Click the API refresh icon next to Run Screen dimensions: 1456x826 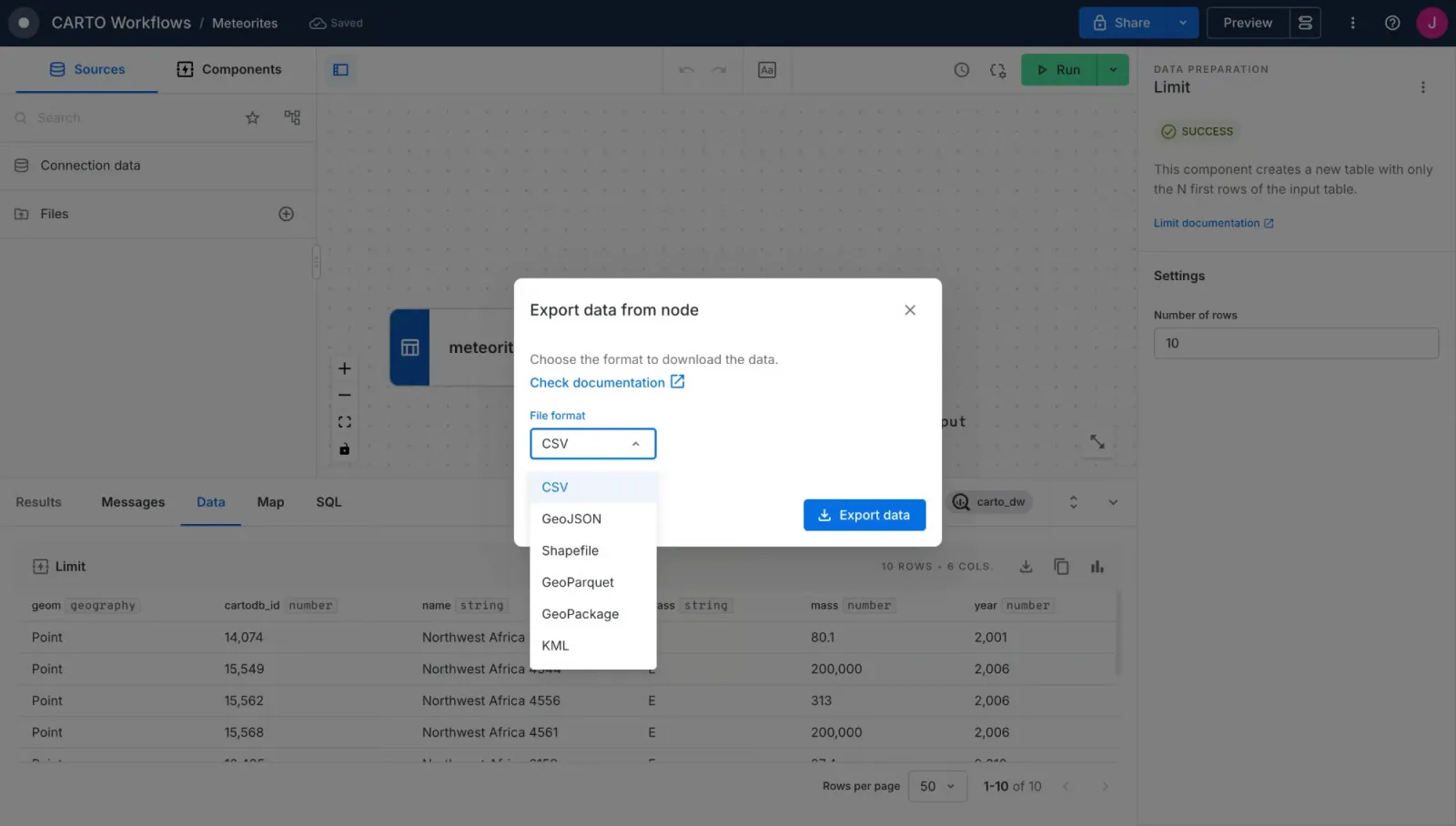[998, 70]
